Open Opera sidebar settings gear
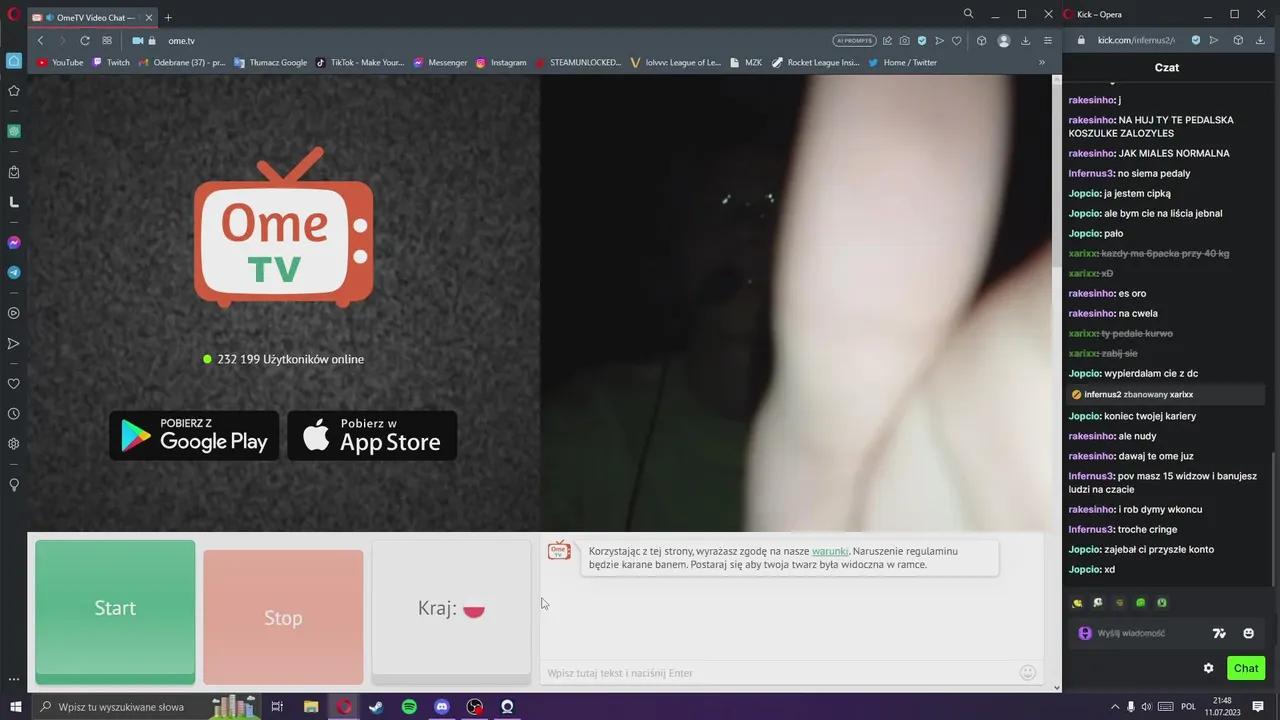 (14, 444)
